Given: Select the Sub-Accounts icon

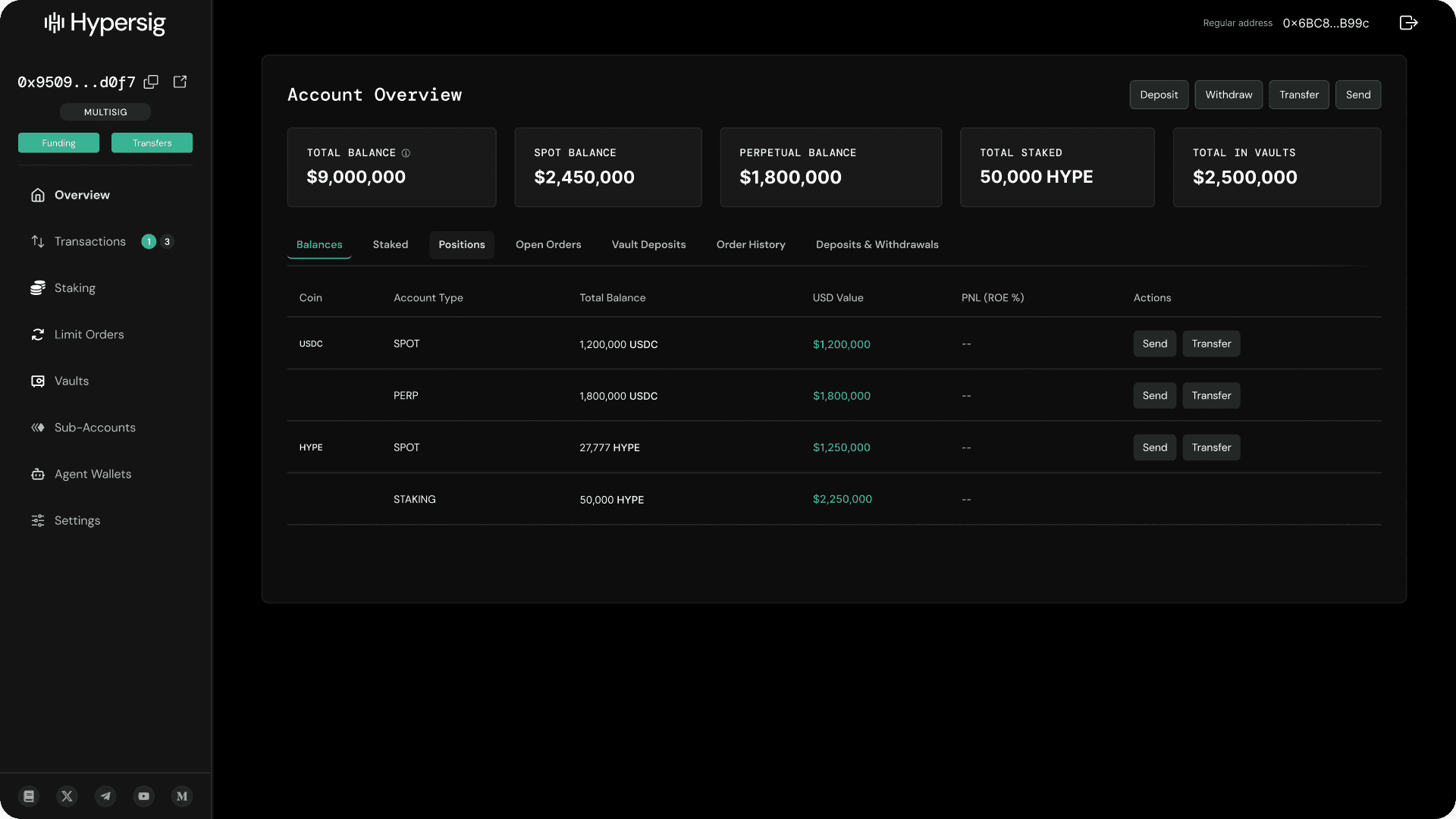Looking at the screenshot, I should coord(38,428).
